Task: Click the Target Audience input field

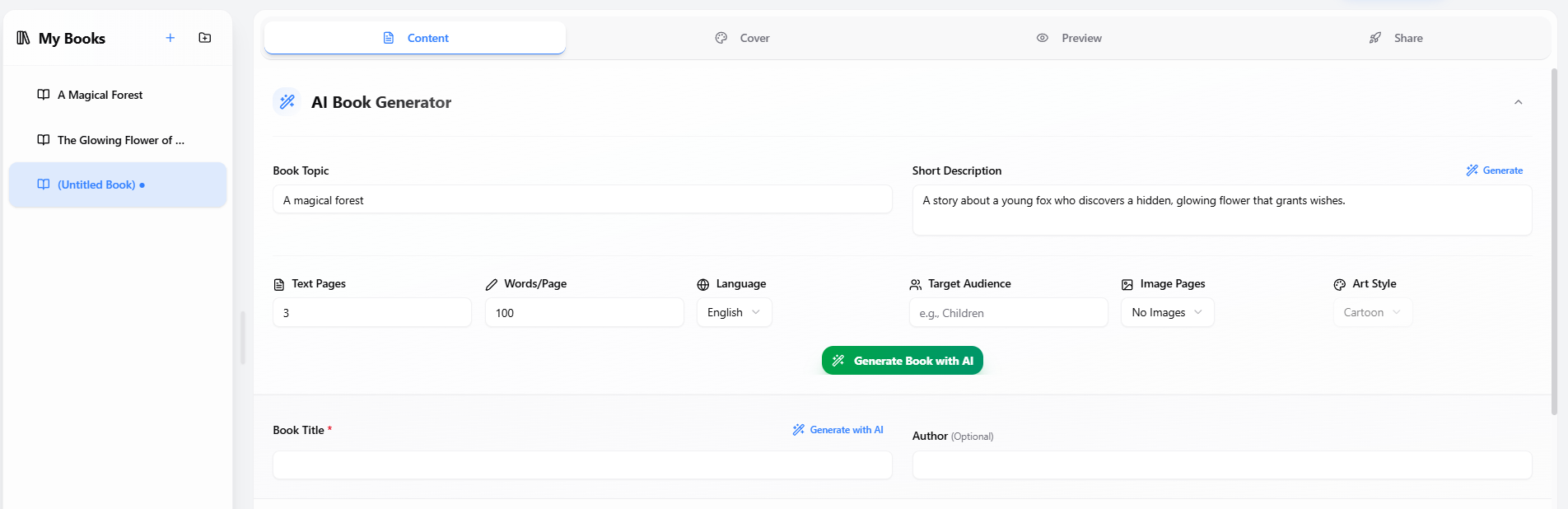Action: [1008, 313]
